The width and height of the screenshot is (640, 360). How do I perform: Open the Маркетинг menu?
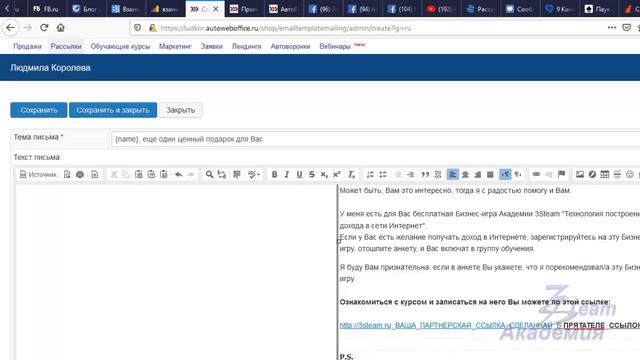coord(175,47)
